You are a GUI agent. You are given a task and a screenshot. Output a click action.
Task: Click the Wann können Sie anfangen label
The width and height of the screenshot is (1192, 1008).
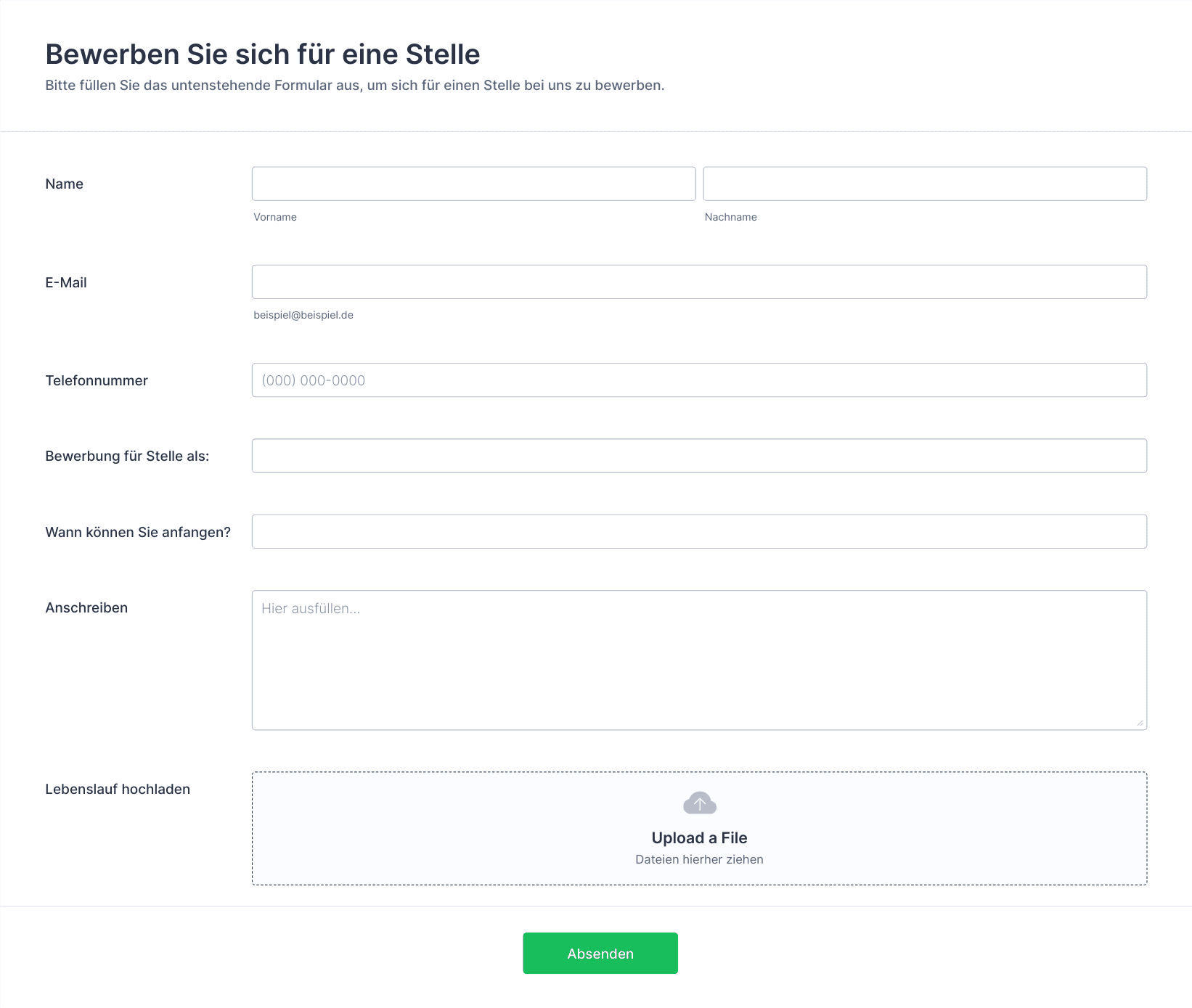[138, 533]
